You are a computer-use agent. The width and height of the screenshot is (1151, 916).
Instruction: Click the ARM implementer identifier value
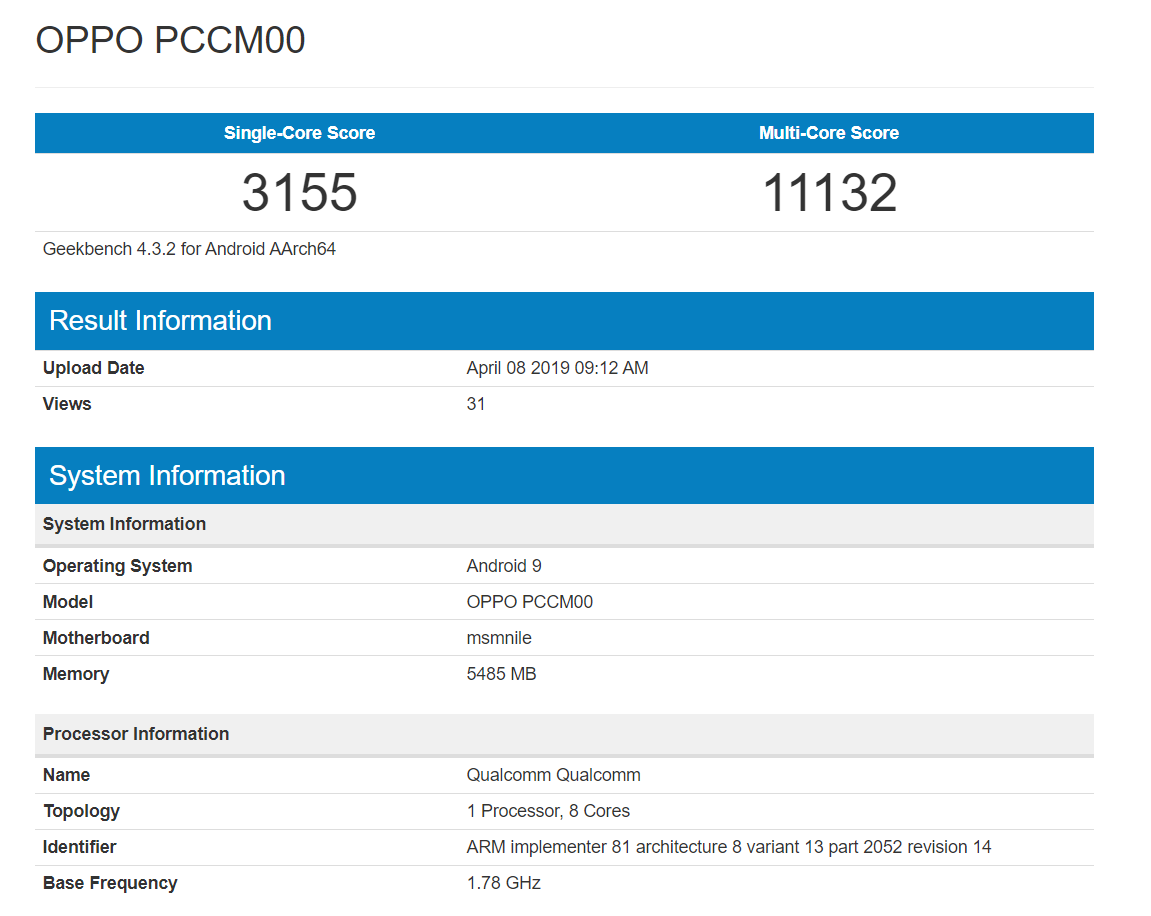(x=728, y=847)
